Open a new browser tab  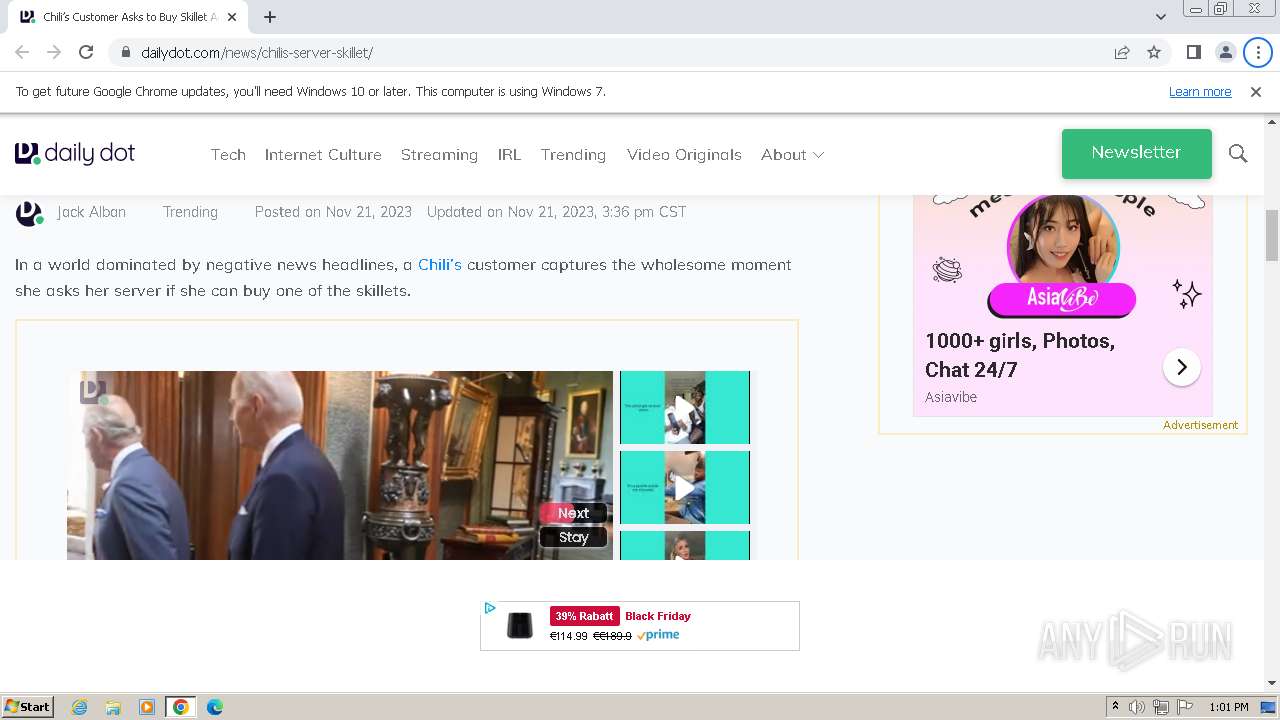[270, 17]
